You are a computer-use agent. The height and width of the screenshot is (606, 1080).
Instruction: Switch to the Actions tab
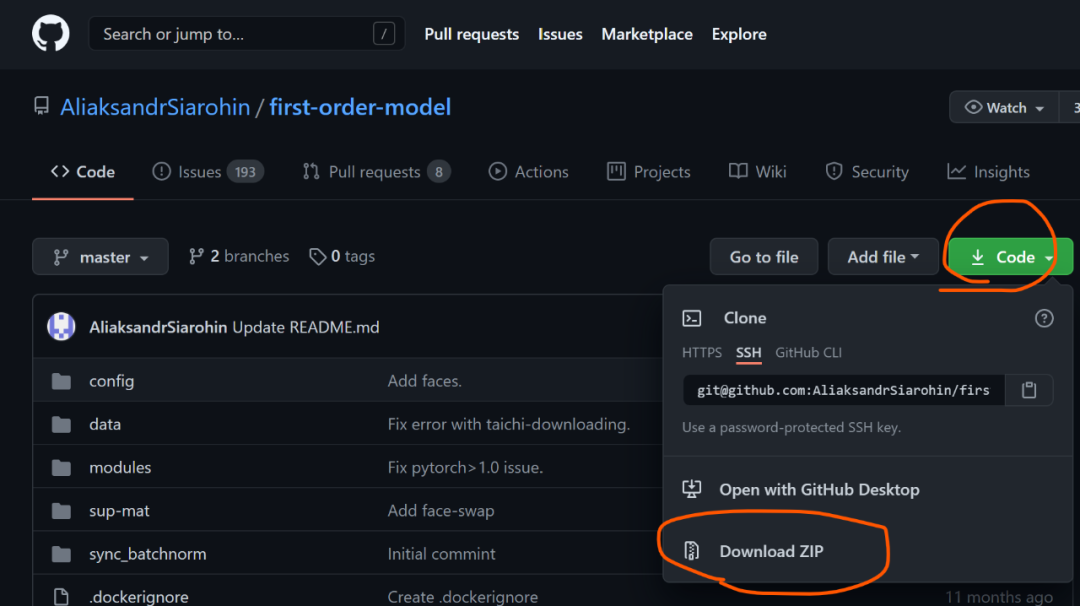(x=528, y=172)
